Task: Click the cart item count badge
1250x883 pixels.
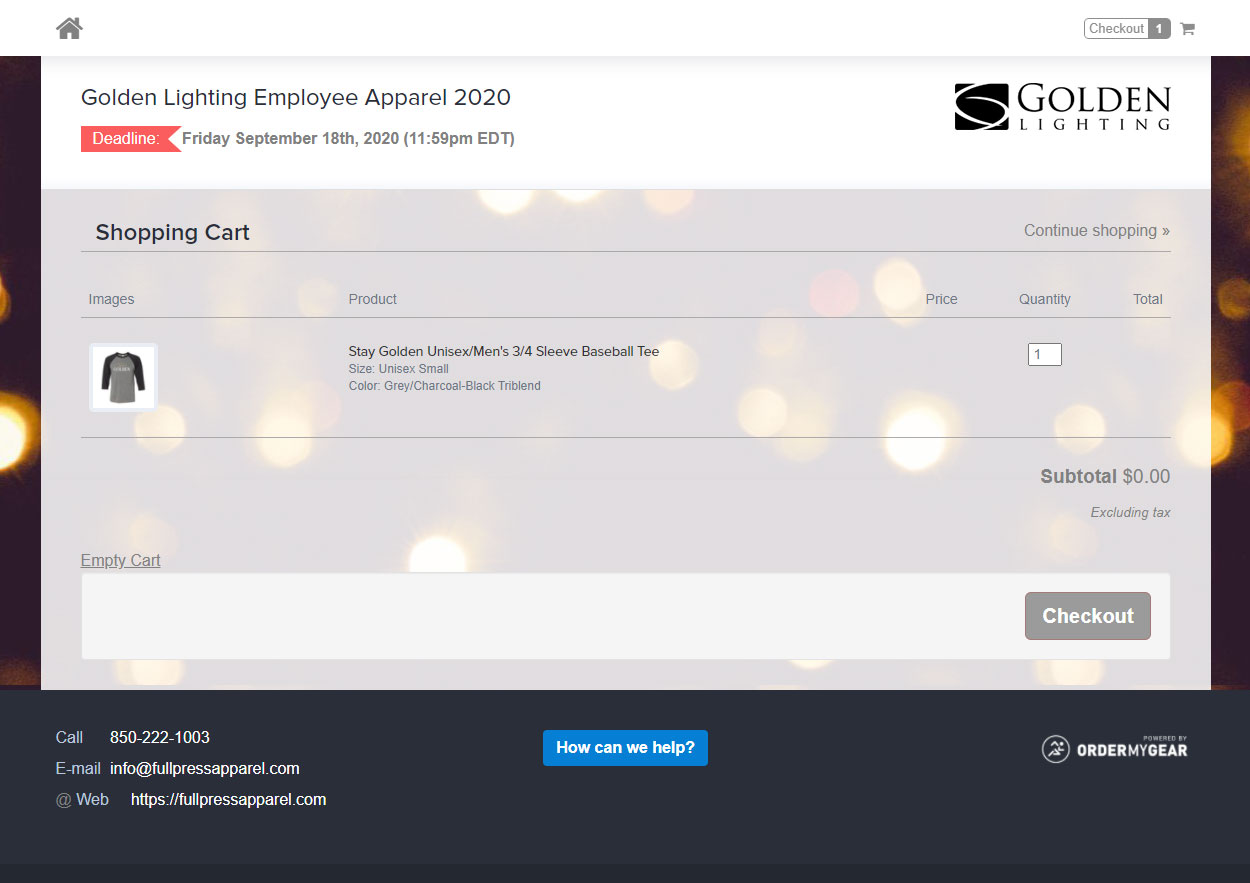Action: tap(1159, 29)
